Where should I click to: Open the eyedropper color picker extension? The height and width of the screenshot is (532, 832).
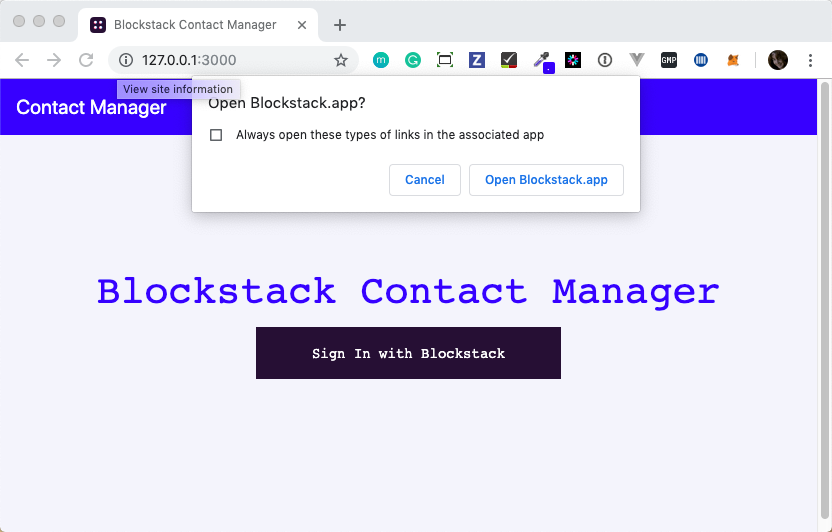point(541,60)
